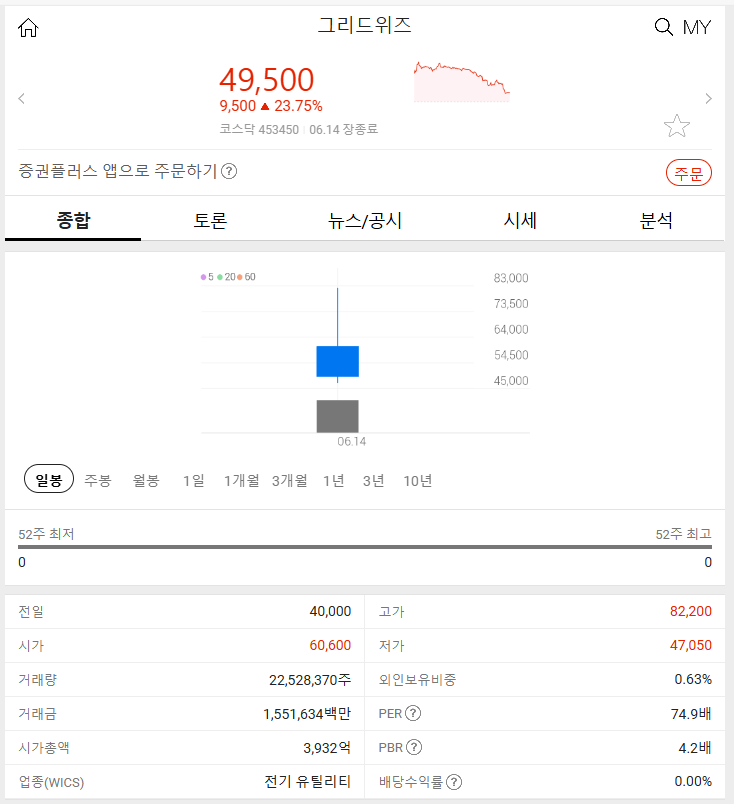Click the 5-day moving average legend dot
The height and width of the screenshot is (804, 734).
(204, 277)
